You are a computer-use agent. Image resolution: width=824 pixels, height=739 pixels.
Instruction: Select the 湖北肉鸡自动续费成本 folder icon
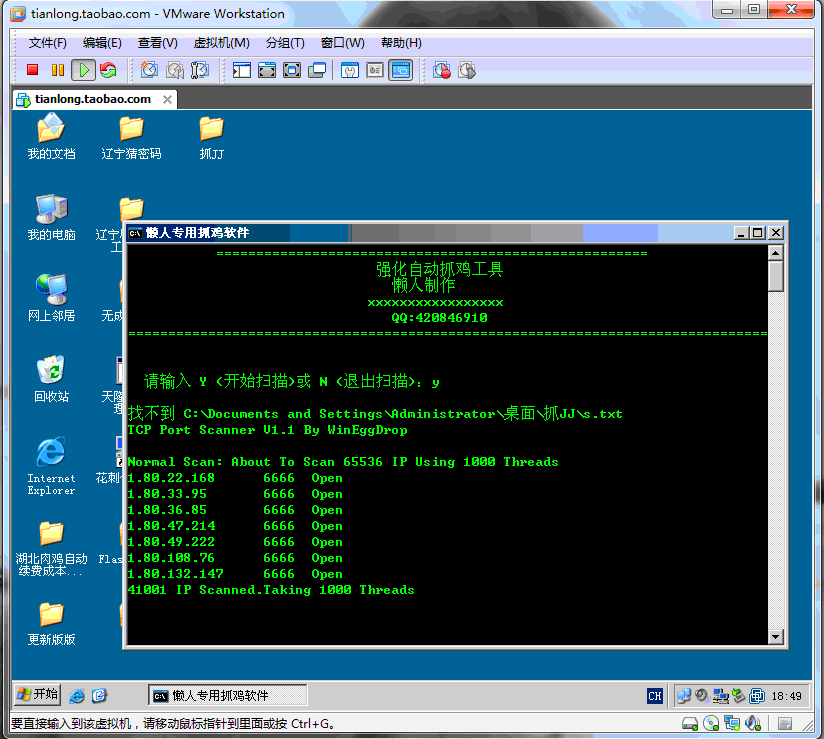(52, 549)
